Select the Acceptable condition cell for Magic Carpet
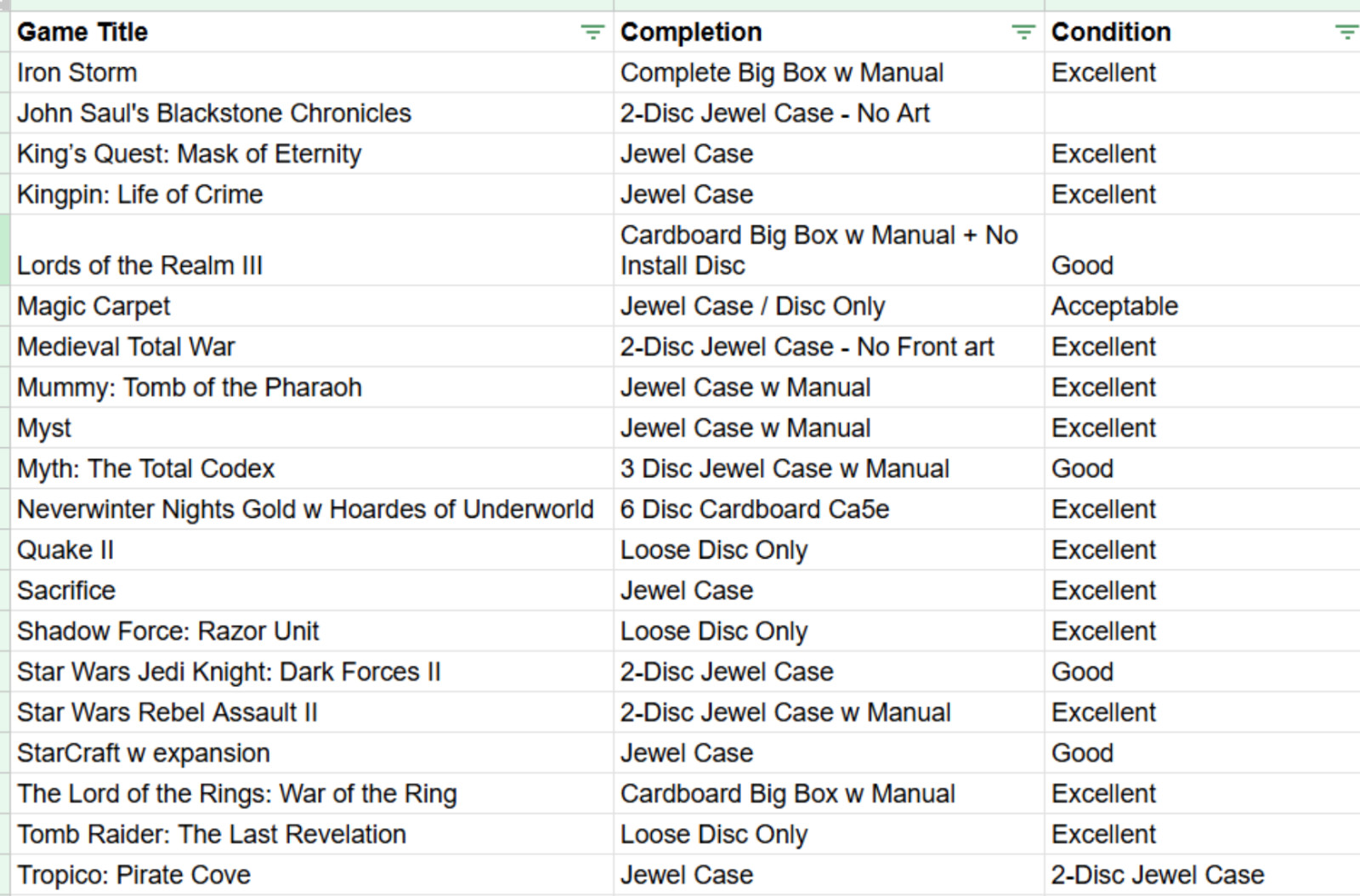 pyautogui.click(x=1203, y=306)
